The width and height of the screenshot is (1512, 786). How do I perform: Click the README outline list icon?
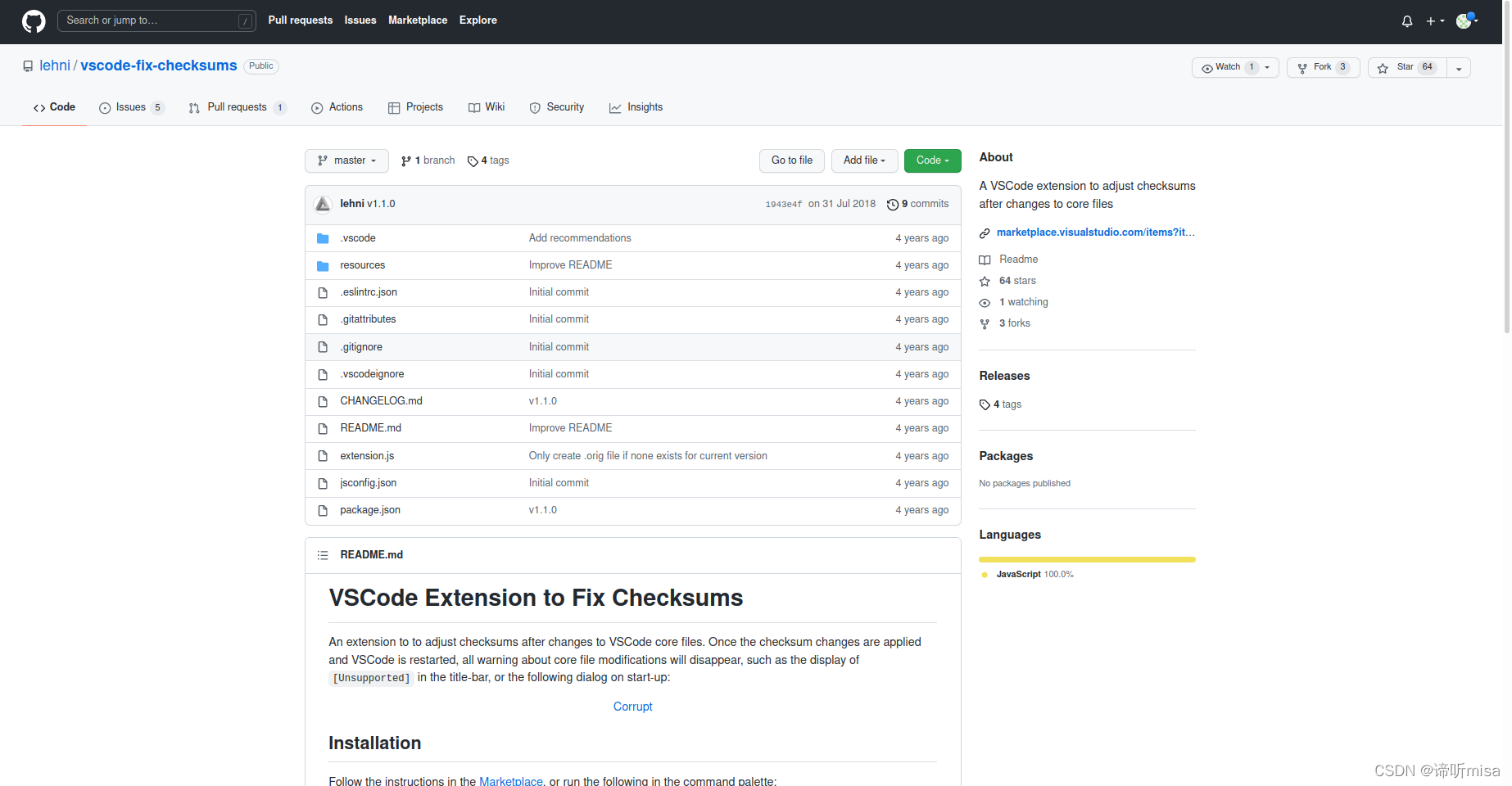[323, 555]
